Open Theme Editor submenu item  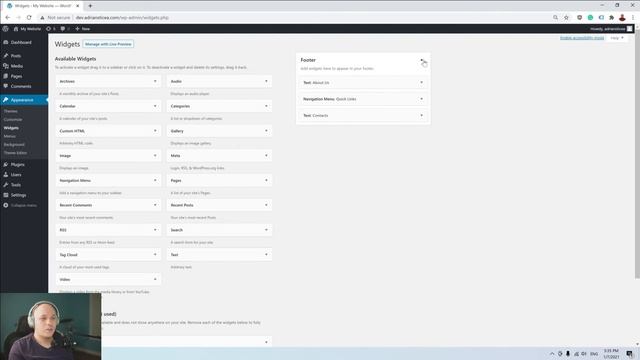coord(16,153)
